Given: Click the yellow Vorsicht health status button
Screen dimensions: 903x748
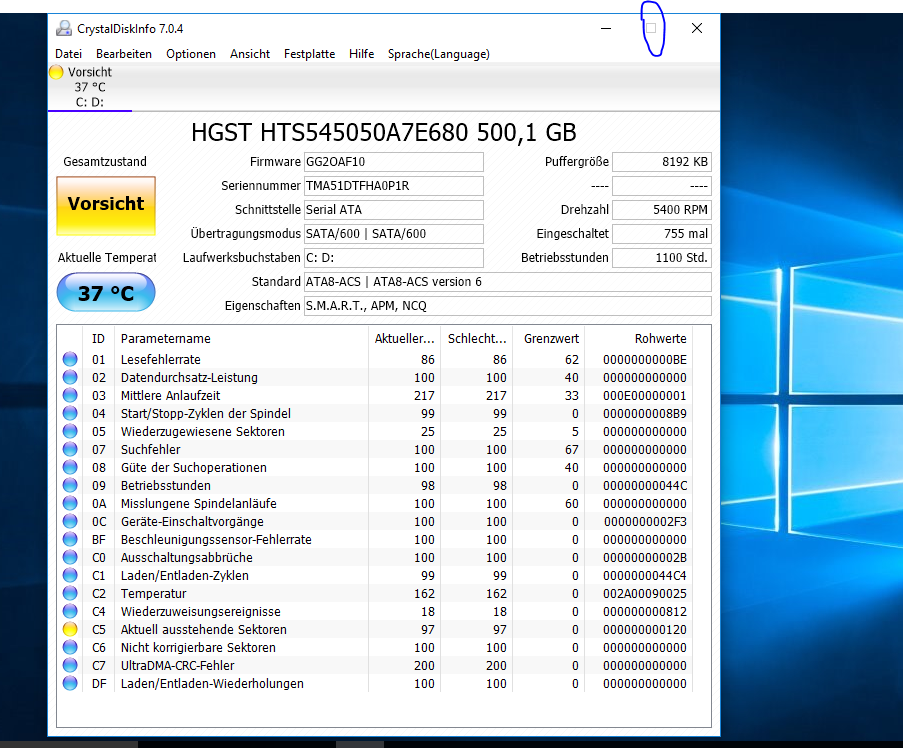Looking at the screenshot, I should [106, 206].
